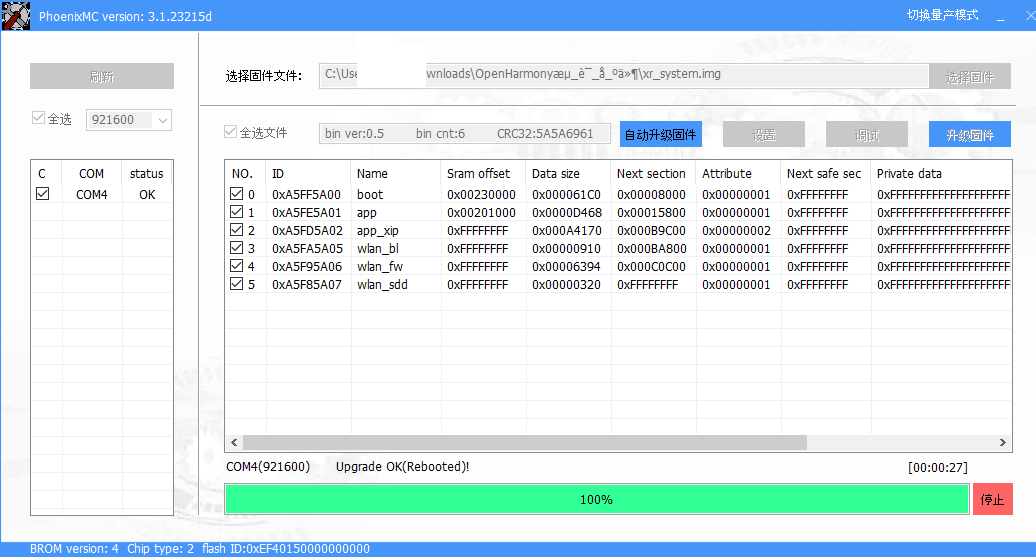This screenshot has width=1036, height=557.
Task: Click the 切换量产模式 mass production mode link
Action: [x=942, y=15]
